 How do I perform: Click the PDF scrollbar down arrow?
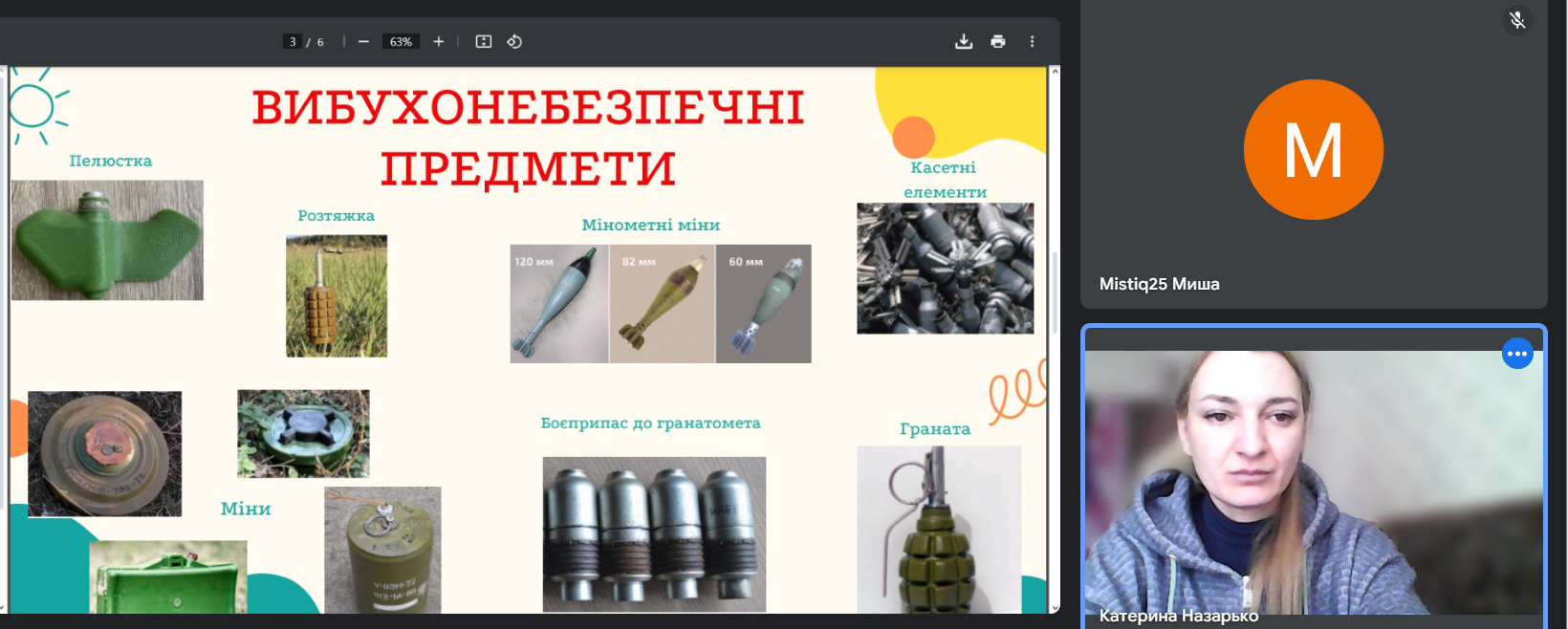tap(1055, 607)
